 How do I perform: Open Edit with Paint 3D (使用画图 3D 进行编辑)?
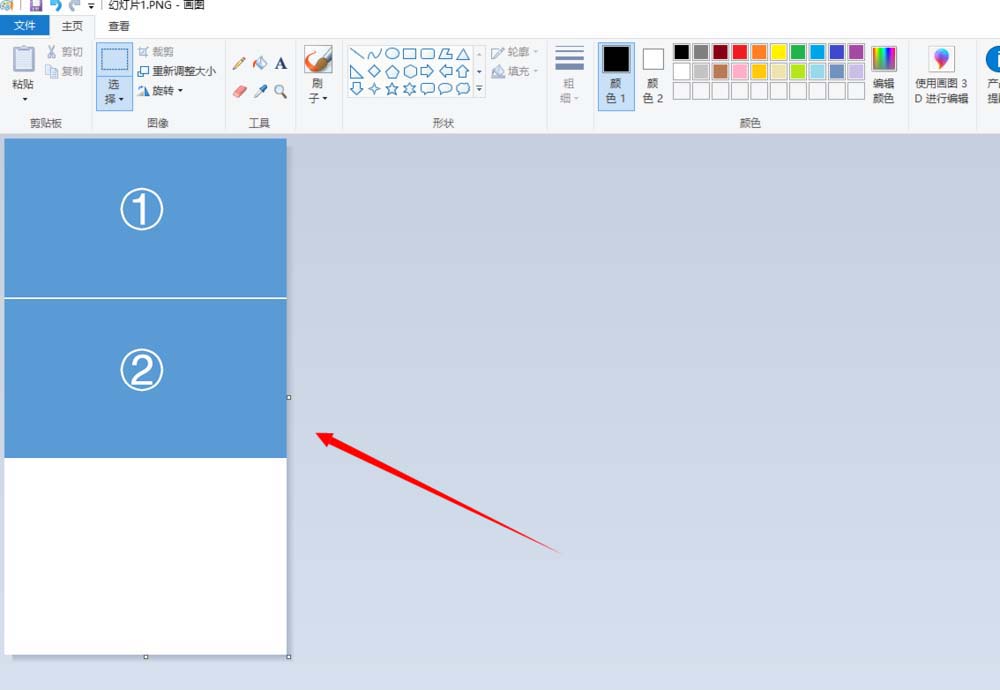[x=941, y=75]
